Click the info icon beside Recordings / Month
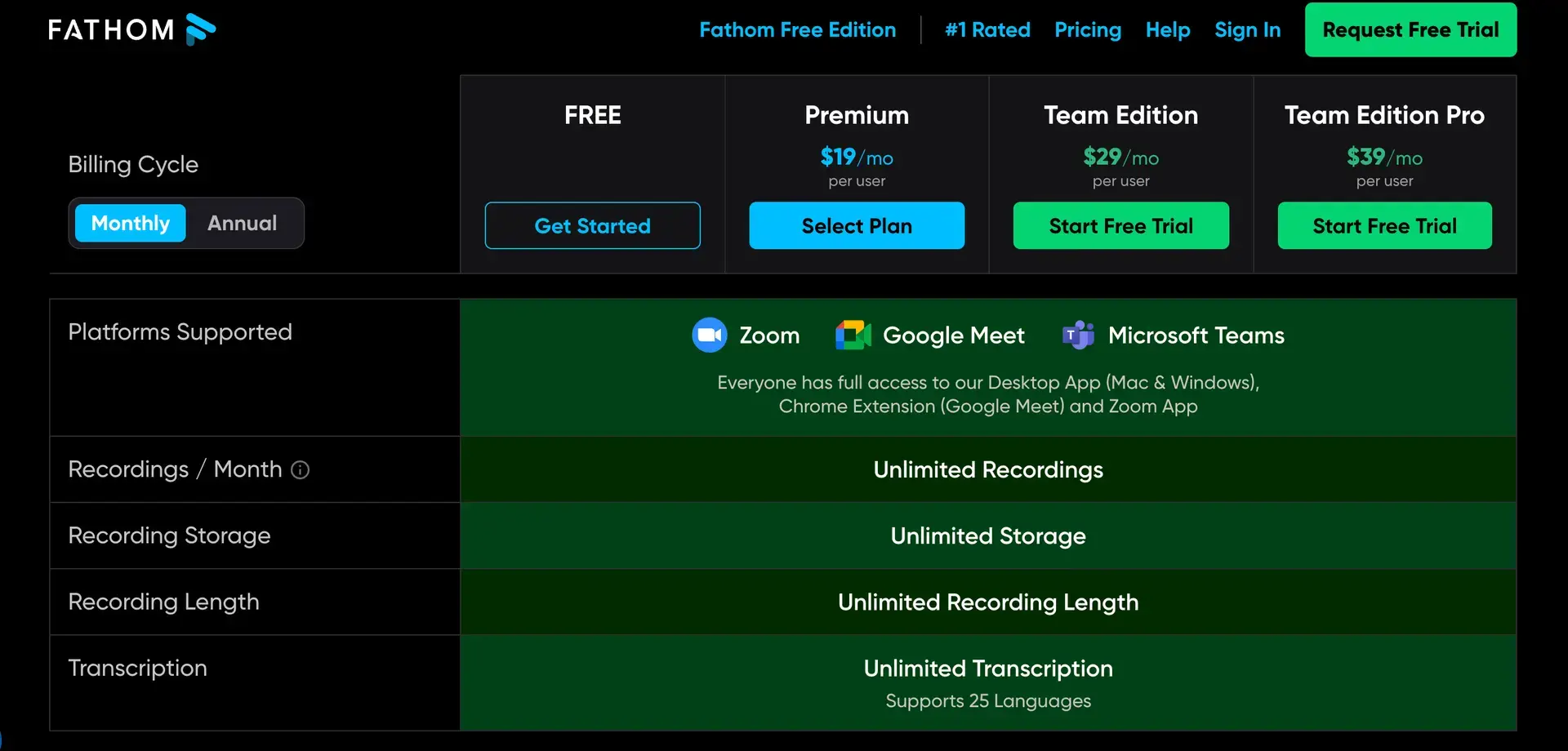Viewport: 1568px width, 751px height. 301,470
